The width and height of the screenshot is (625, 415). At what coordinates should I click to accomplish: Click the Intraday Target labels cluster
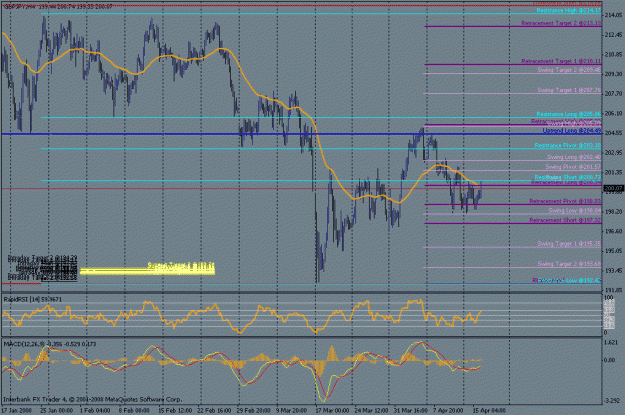43,268
